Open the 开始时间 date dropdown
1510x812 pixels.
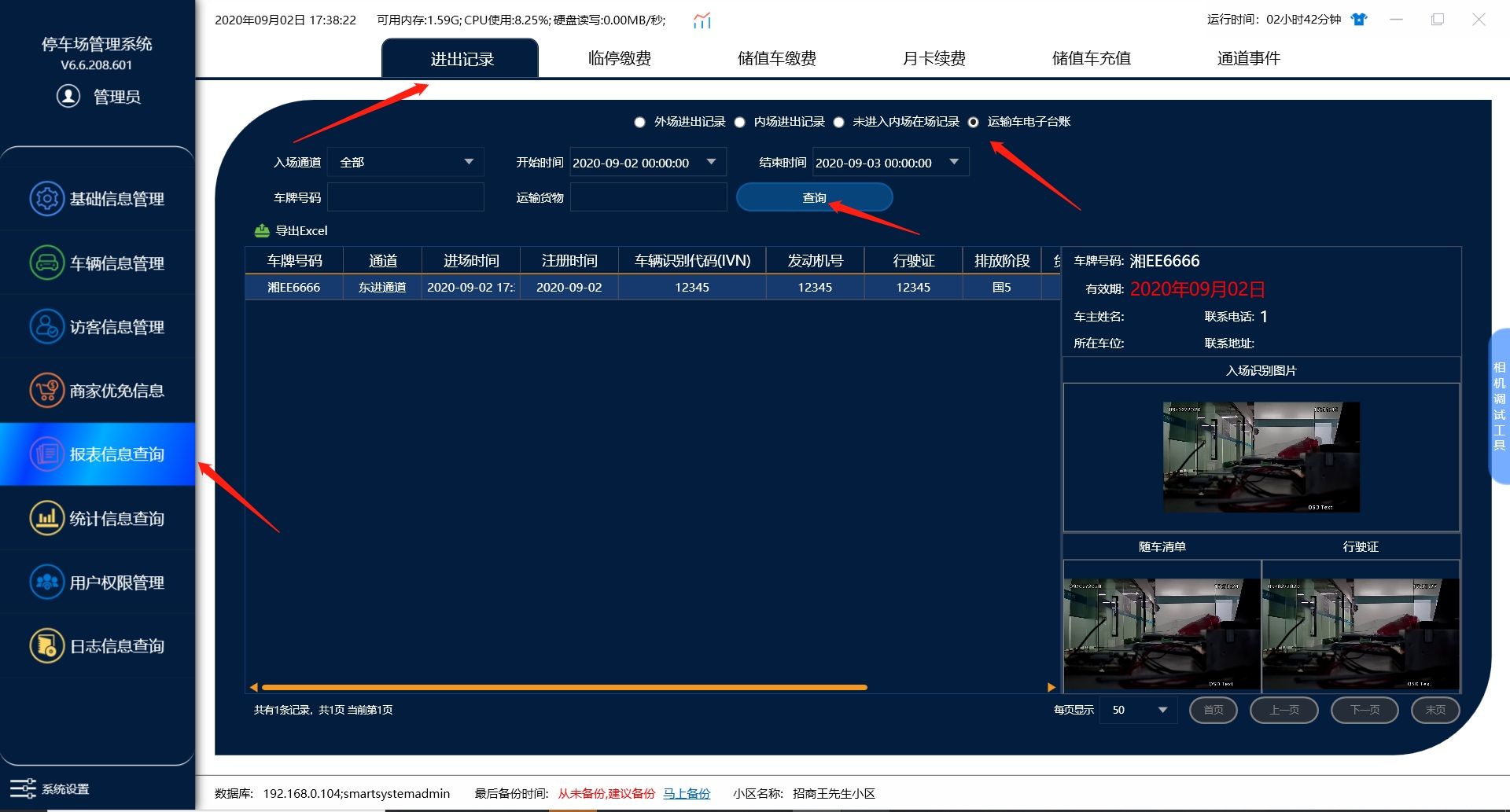coord(712,162)
